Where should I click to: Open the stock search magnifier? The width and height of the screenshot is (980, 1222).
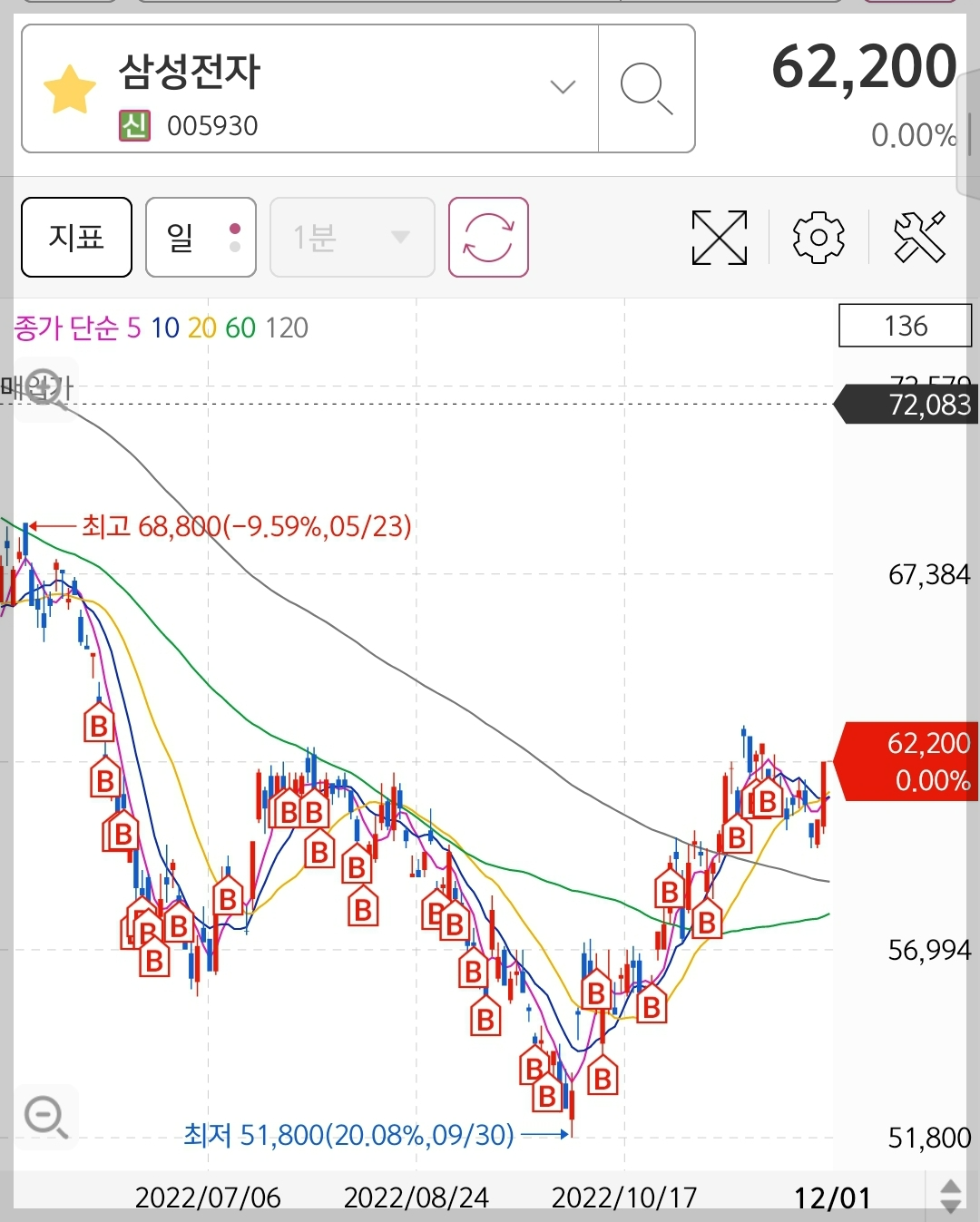[x=646, y=89]
